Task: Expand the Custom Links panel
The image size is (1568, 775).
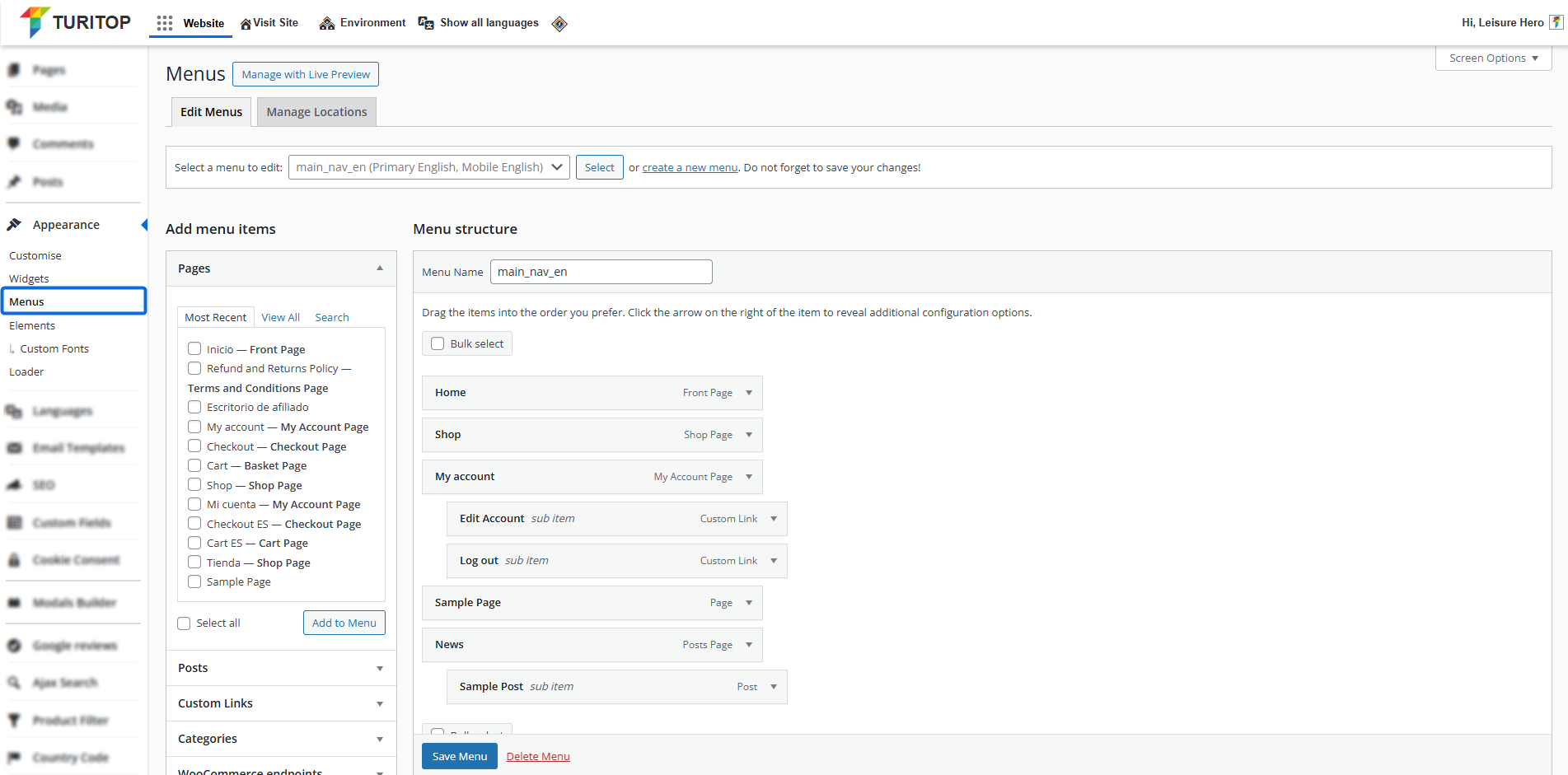Action: tap(280, 703)
